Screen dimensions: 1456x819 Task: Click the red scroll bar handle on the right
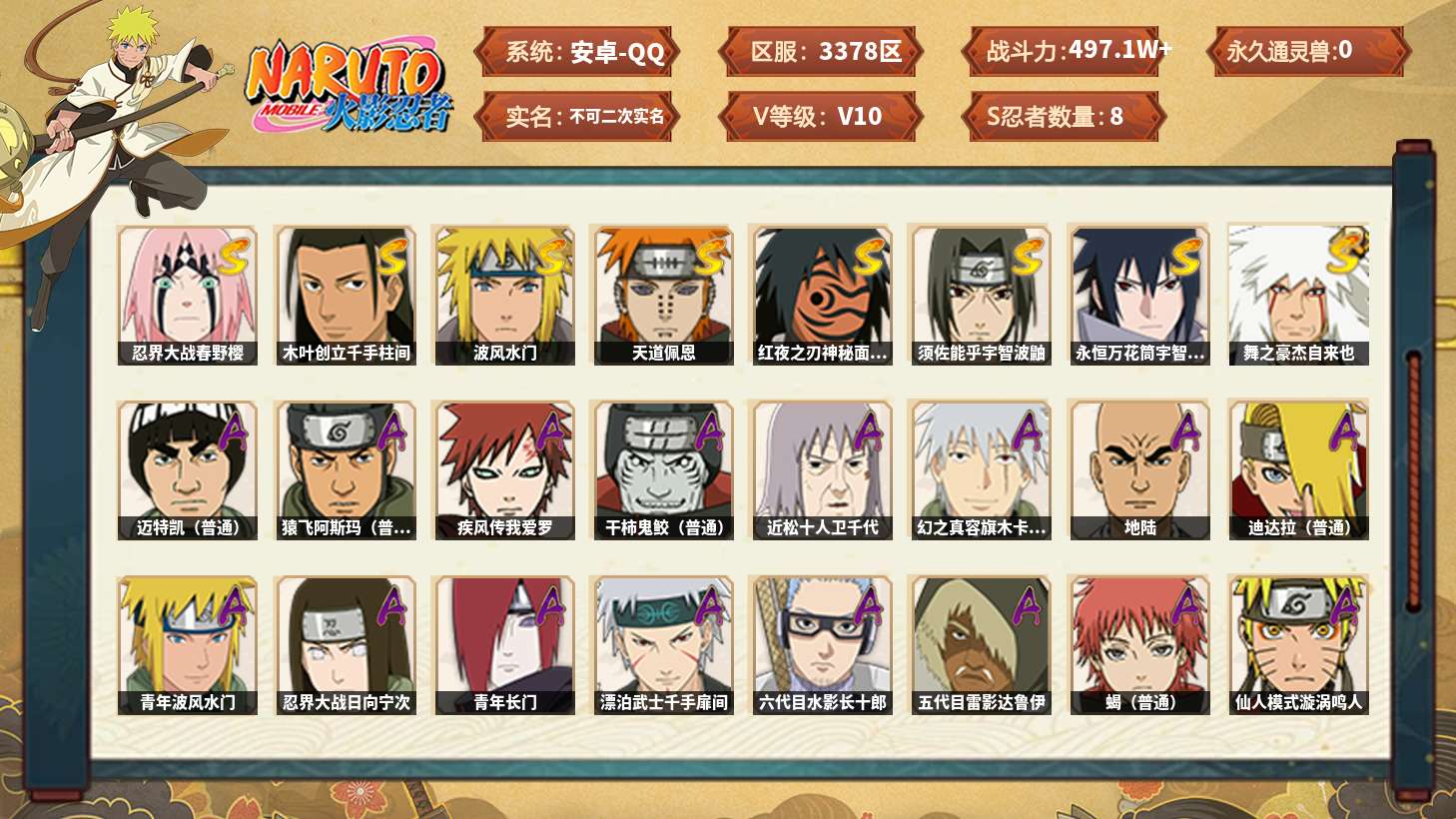tap(1414, 479)
